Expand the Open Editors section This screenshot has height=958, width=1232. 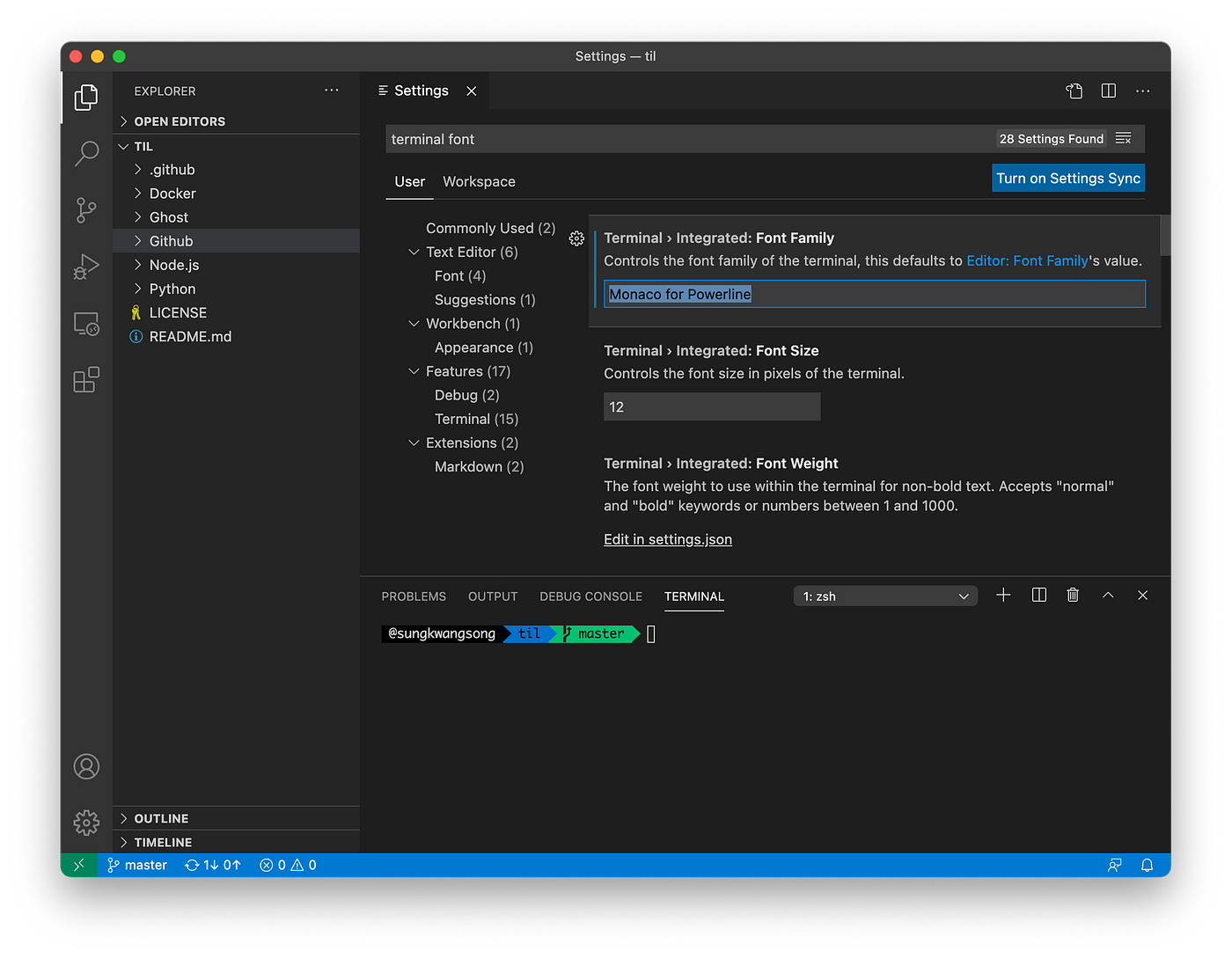[236, 121]
